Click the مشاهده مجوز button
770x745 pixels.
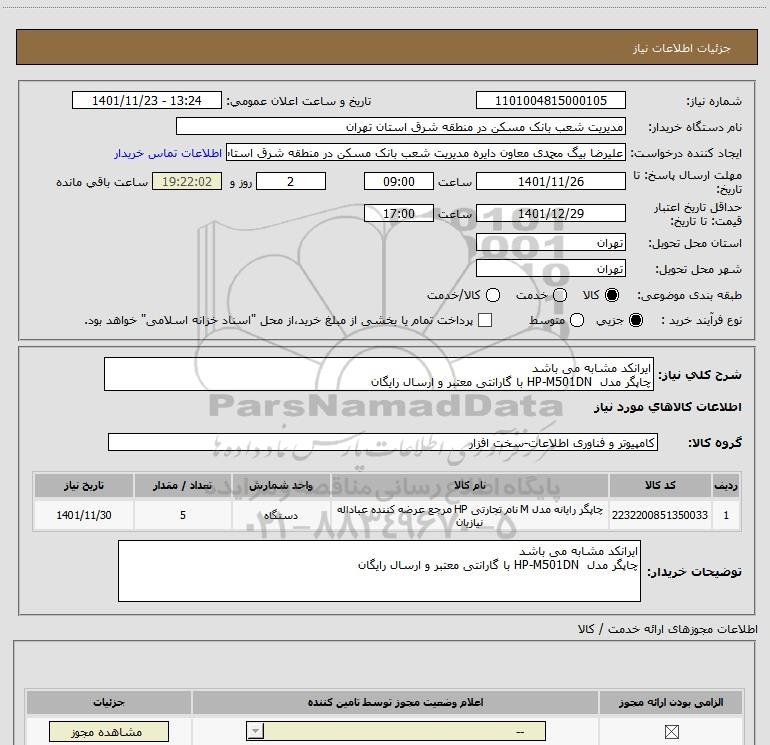click(x=109, y=732)
